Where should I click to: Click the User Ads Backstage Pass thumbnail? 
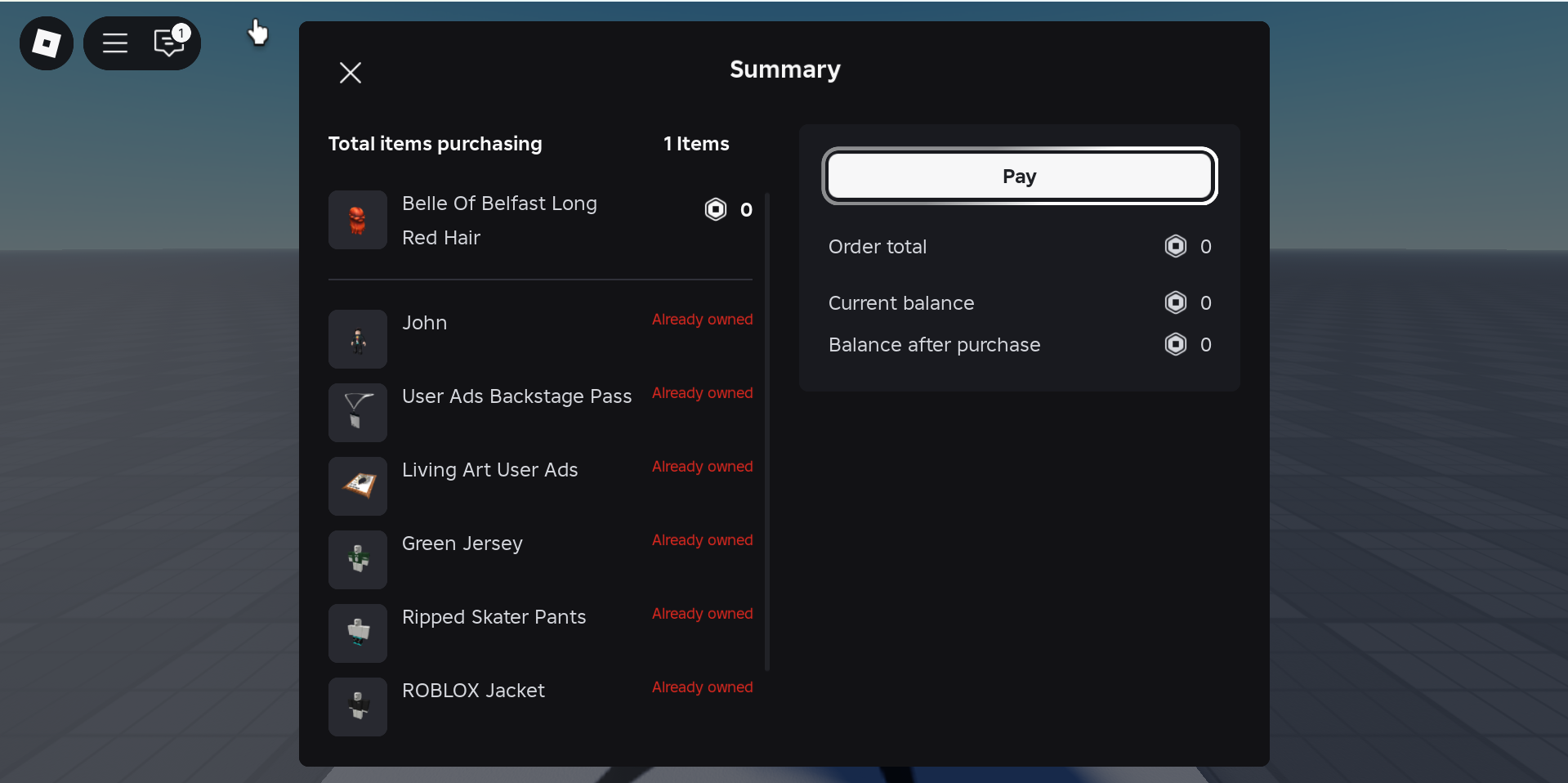click(357, 412)
